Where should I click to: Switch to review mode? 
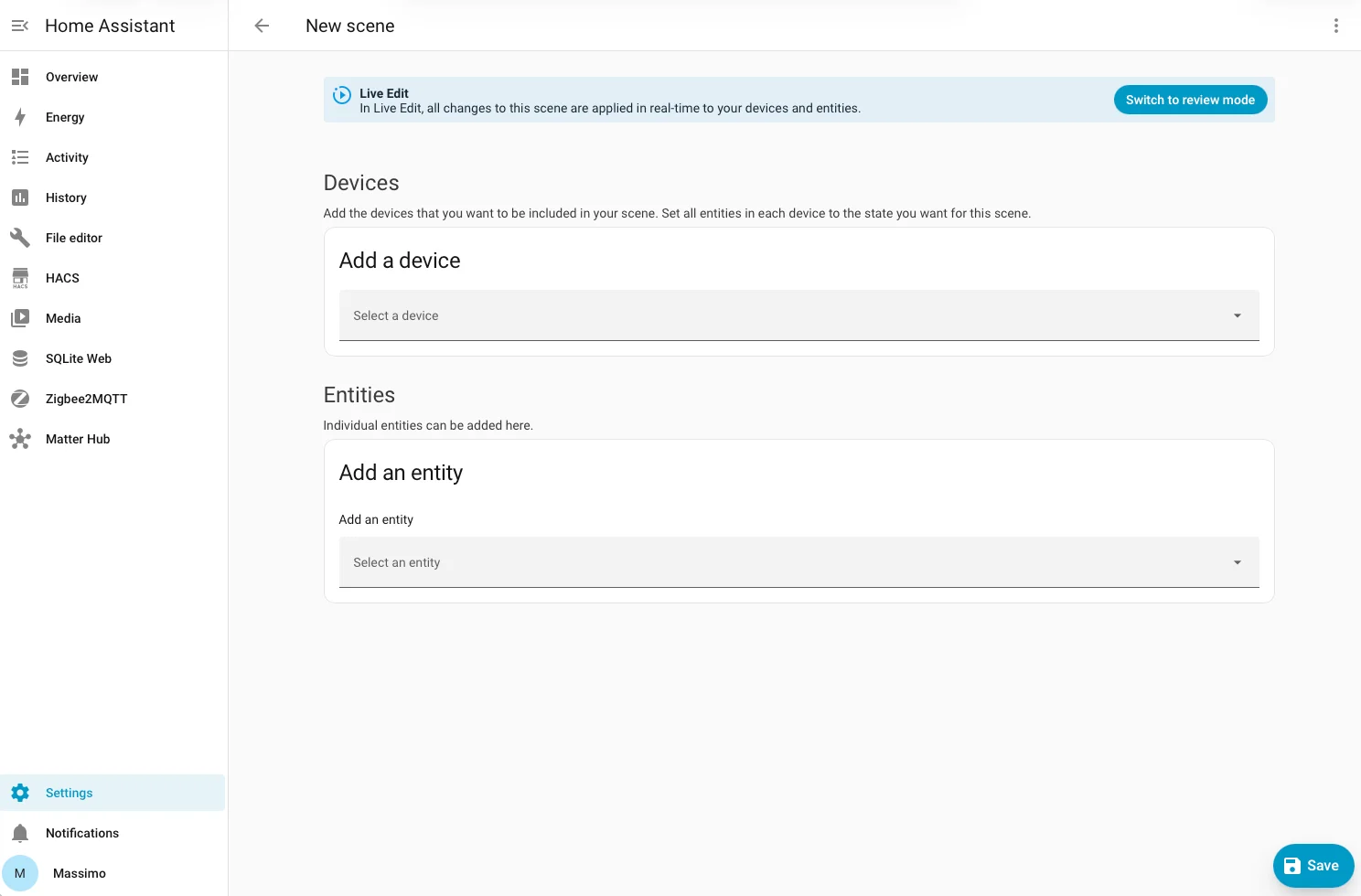[x=1190, y=100]
